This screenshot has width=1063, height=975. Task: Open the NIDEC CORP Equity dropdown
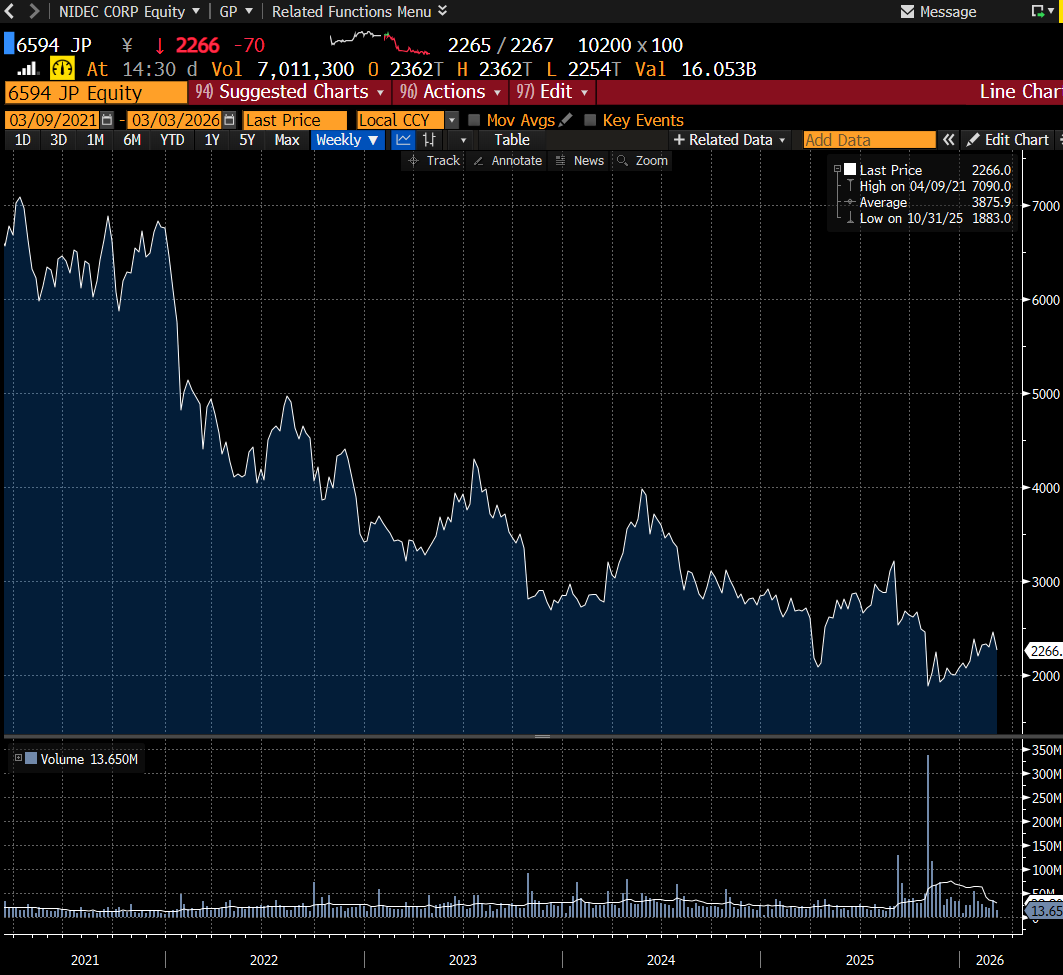coord(129,12)
